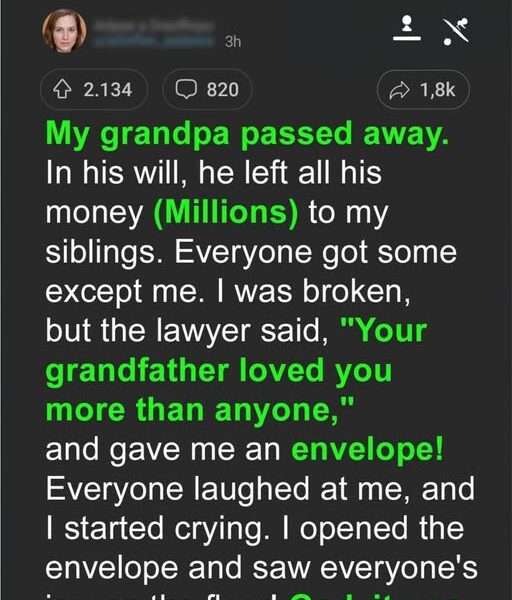Open comments via the speech bubble icon

[x=186, y=90]
